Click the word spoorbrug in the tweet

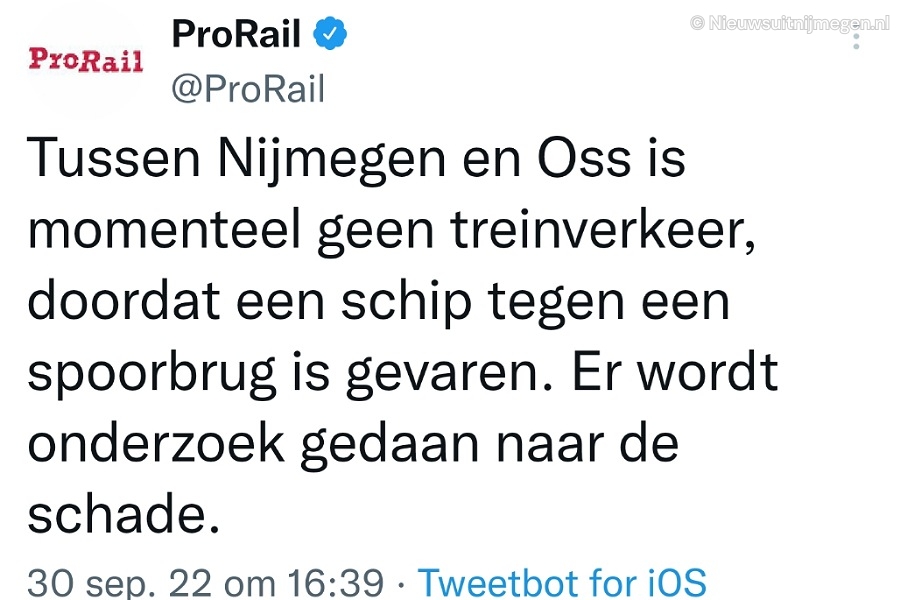(152, 374)
